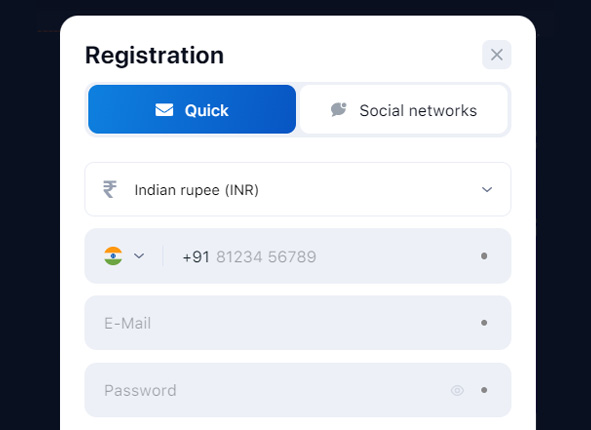Screen dimensions: 591x430
Task: Click the dot indicator in Password field
Action: [x=484, y=390]
